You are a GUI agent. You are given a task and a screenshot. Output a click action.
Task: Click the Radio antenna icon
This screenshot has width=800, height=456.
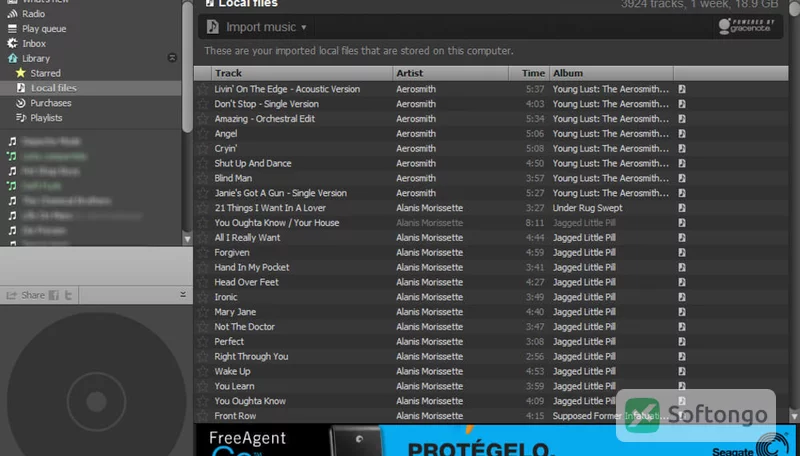point(12,14)
